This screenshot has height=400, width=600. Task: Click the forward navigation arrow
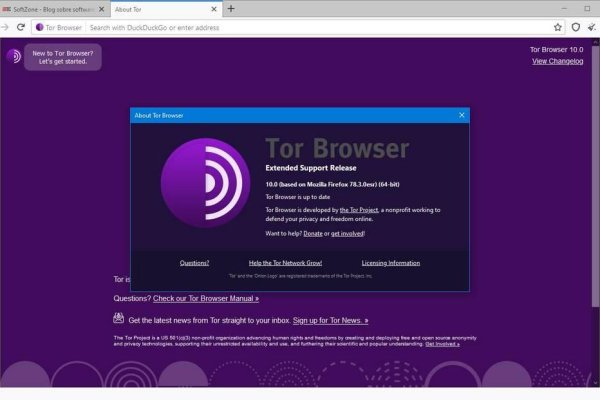point(7,27)
